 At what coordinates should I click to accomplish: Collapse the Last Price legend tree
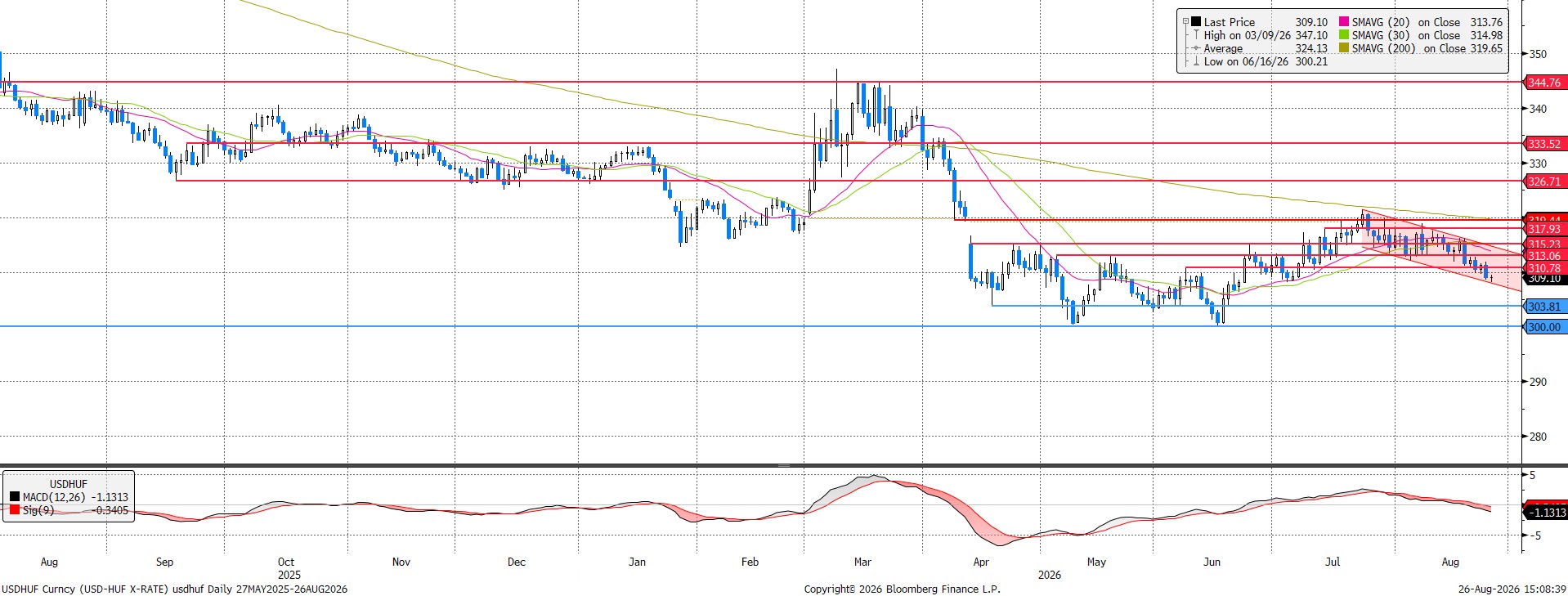pyautogui.click(x=1185, y=22)
